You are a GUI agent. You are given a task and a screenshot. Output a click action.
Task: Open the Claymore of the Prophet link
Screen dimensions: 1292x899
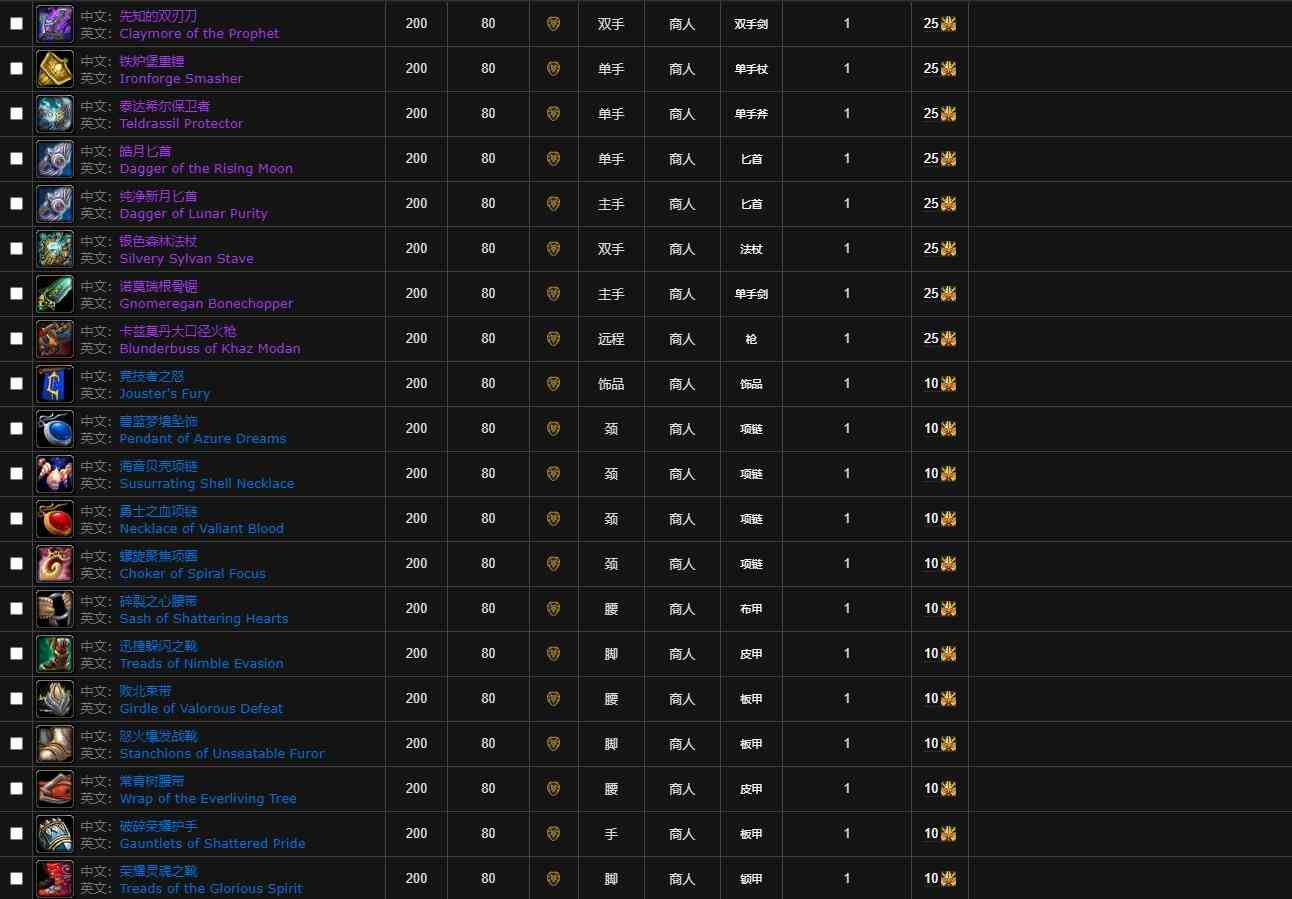[x=199, y=33]
